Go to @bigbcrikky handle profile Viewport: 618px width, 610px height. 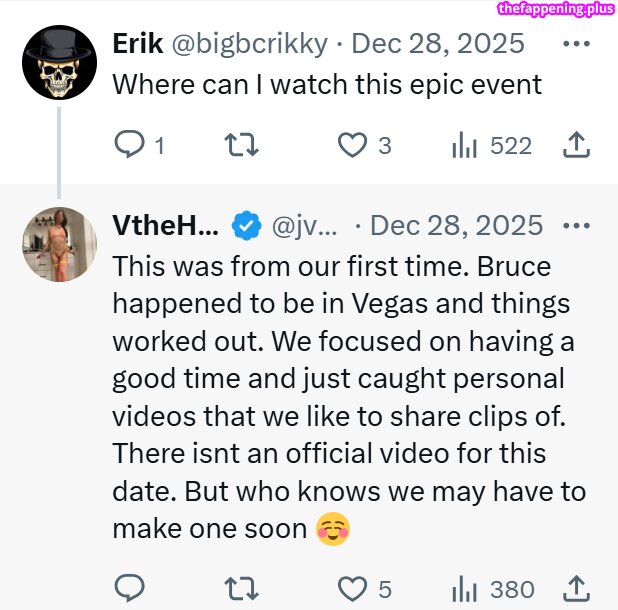[x=250, y=44]
